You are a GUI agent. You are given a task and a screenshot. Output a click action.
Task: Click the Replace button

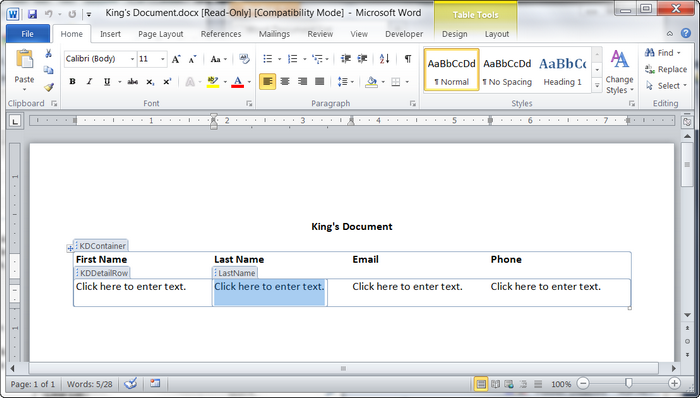click(666, 69)
